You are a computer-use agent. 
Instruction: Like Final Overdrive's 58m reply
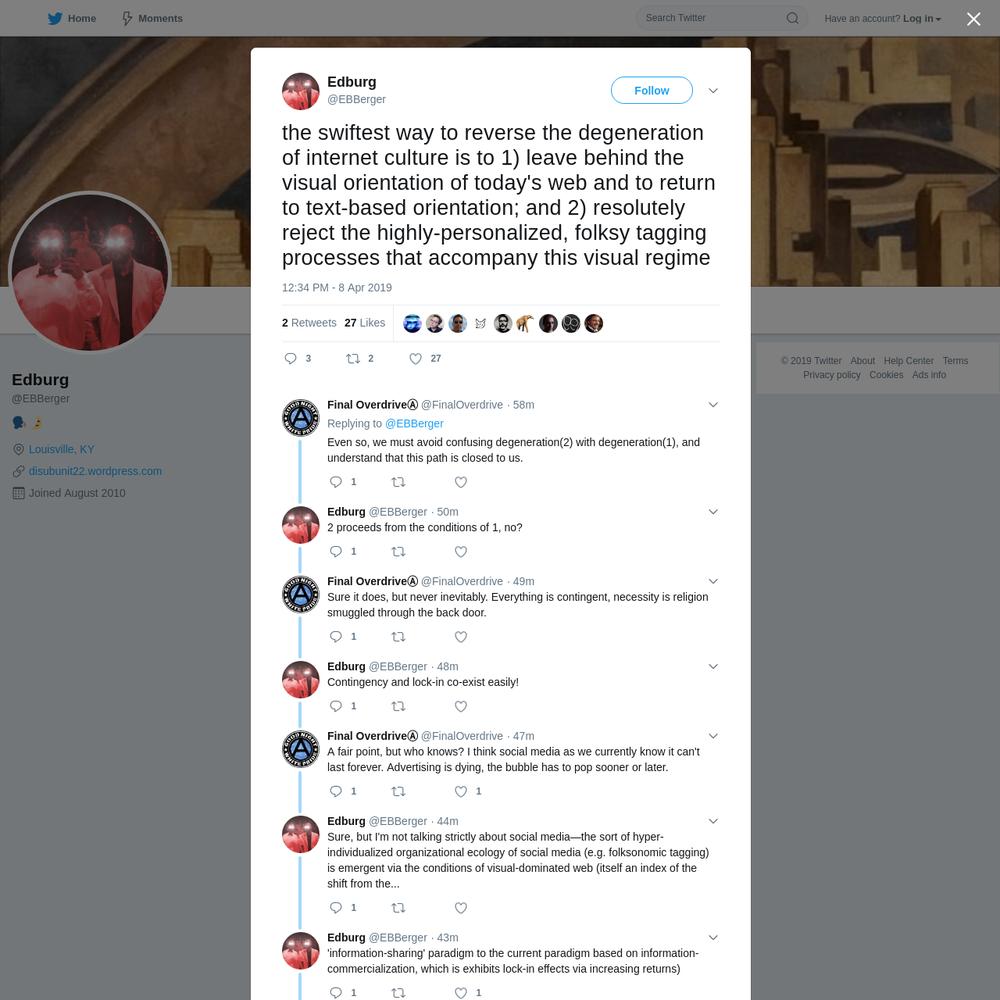pos(460,482)
